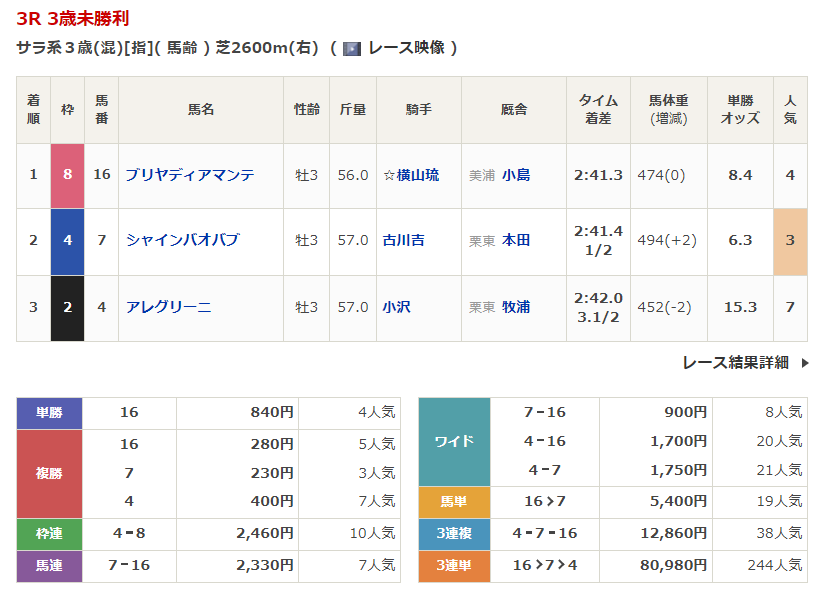Click the arrow beside レース結果詳細
This screenshot has height=593, width=823.
pyautogui.click(x=805, y=363)
